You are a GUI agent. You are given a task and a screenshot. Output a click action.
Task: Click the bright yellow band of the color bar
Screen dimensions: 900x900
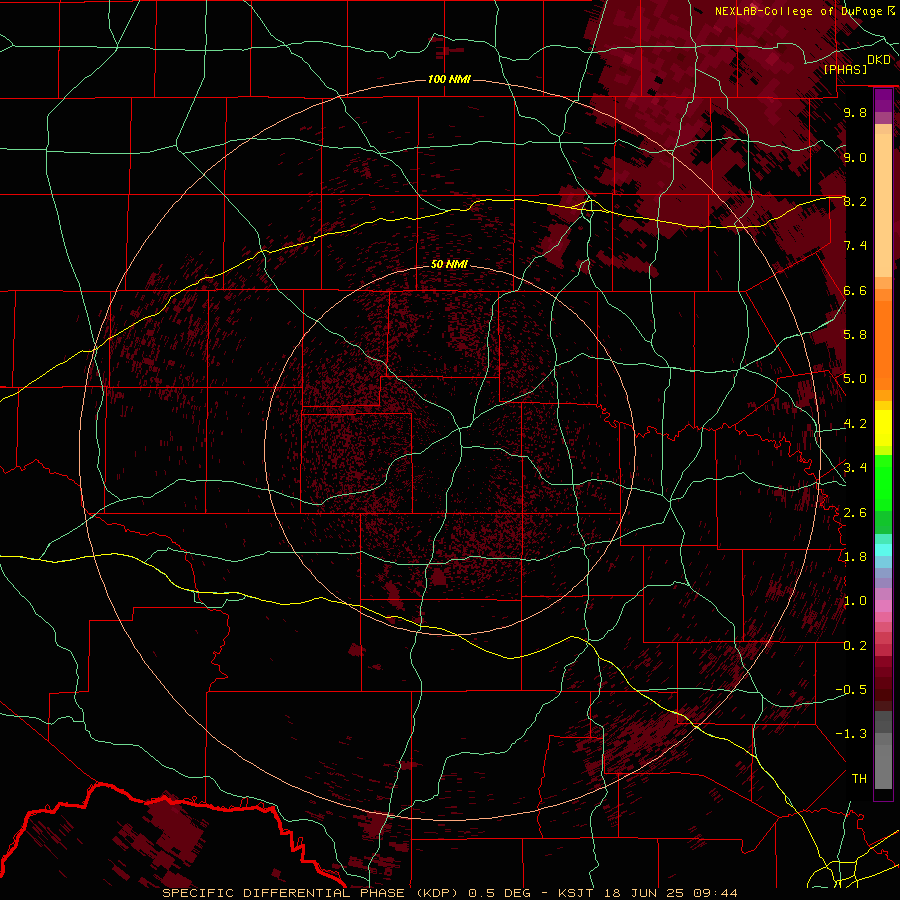click(883, 428)
